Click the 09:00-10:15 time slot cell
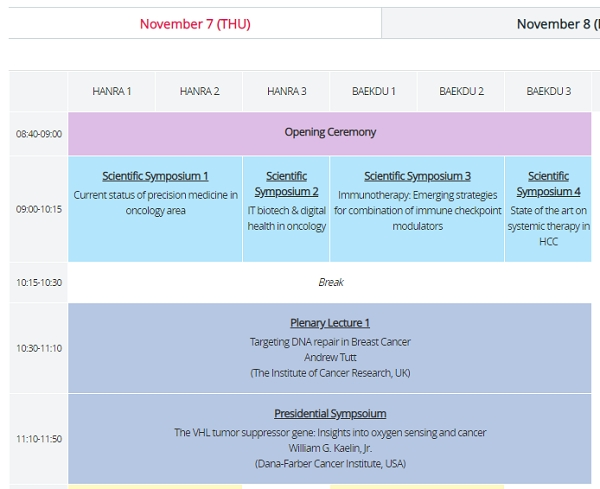The height and width of the screenshot is (489, 600). [x=38, y=209]
